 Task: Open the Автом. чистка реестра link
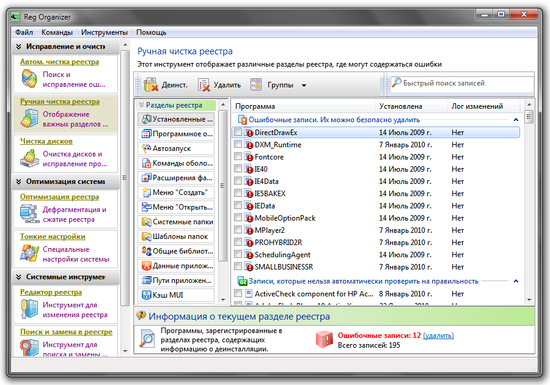59,62
